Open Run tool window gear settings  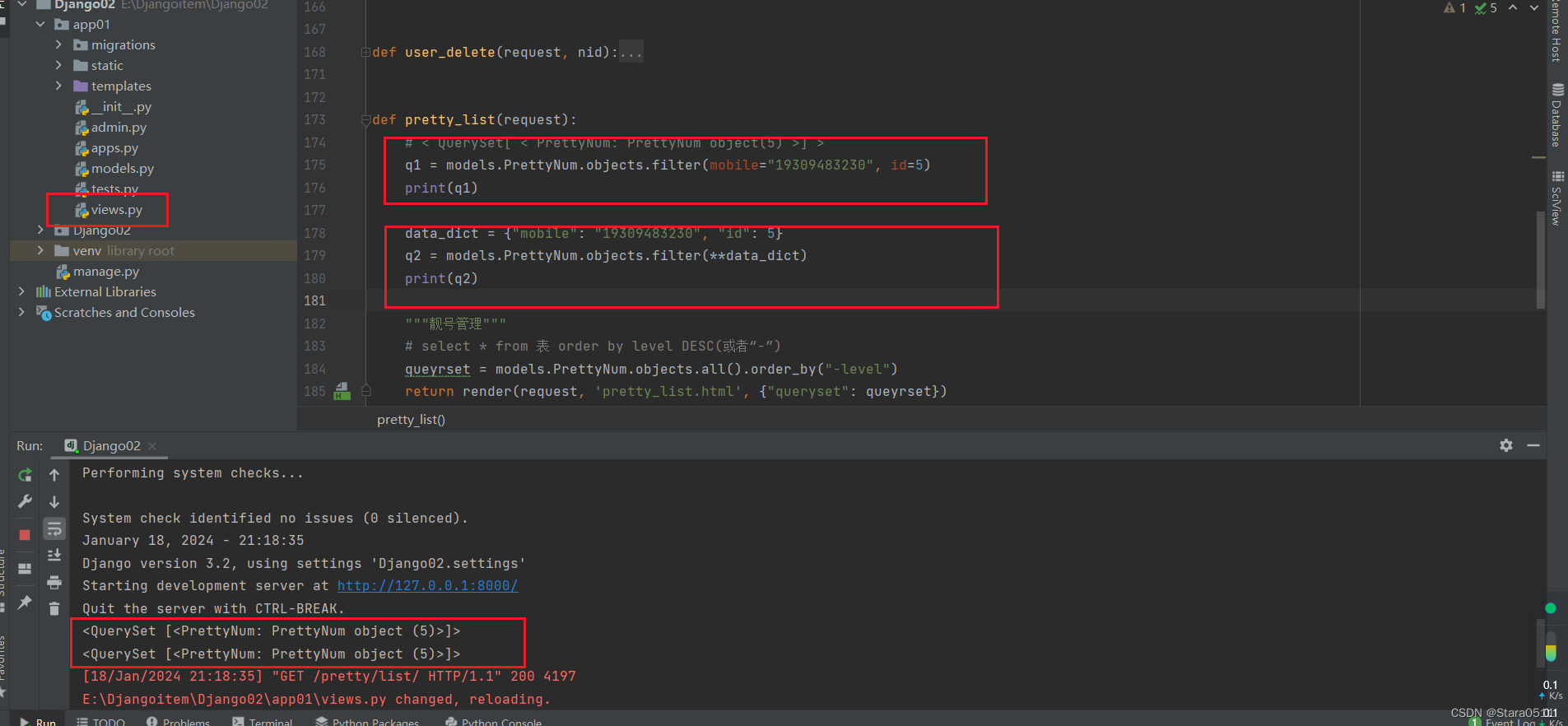click(x=1506, y=445)
